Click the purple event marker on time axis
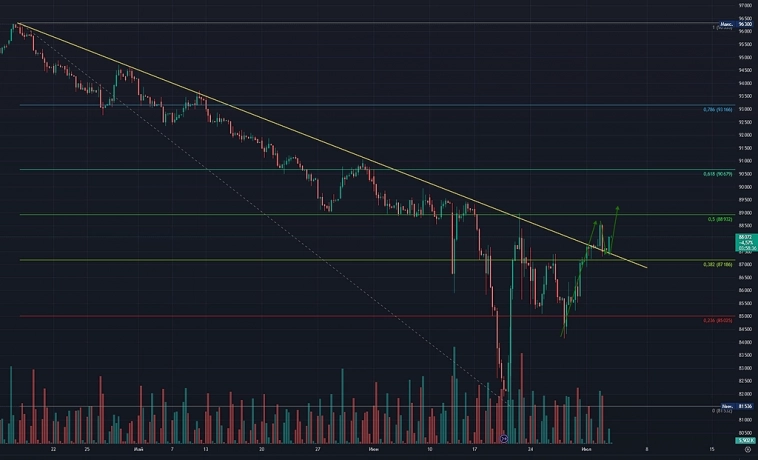The width and height of the screenshot is (758, 460). (504, 439)
